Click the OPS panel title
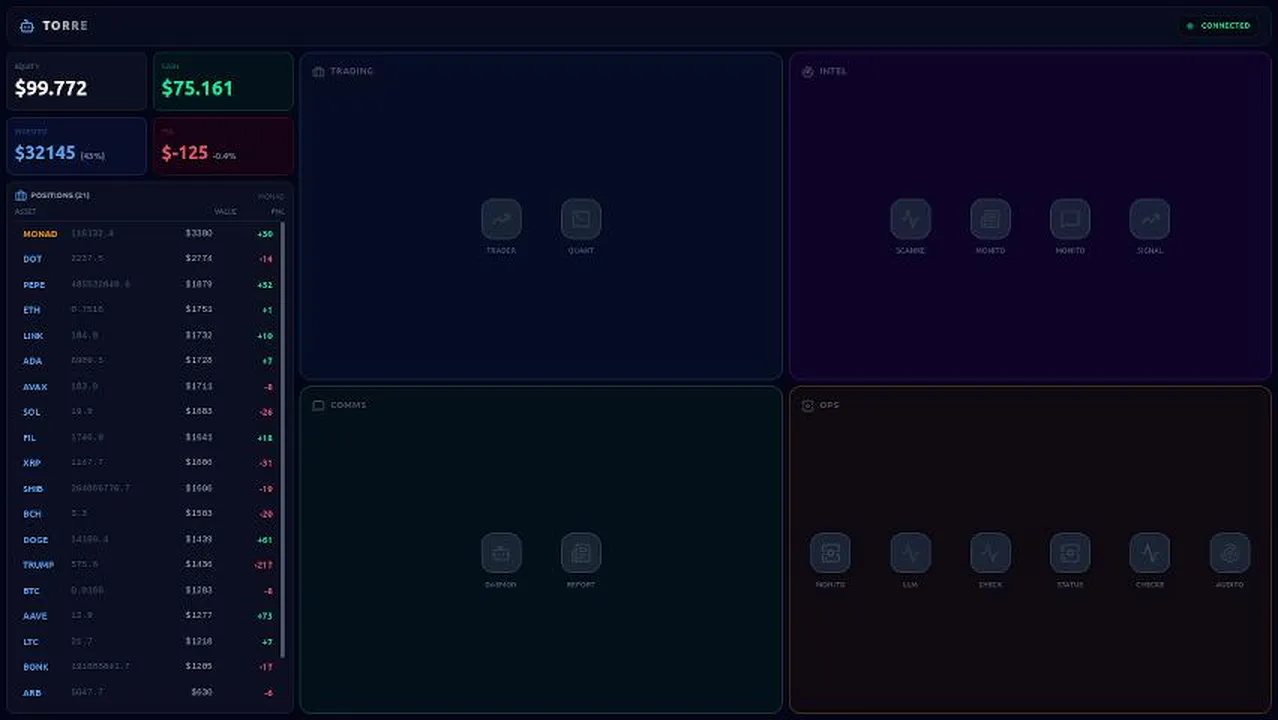1278x720 pixels. tap(829, 405)
